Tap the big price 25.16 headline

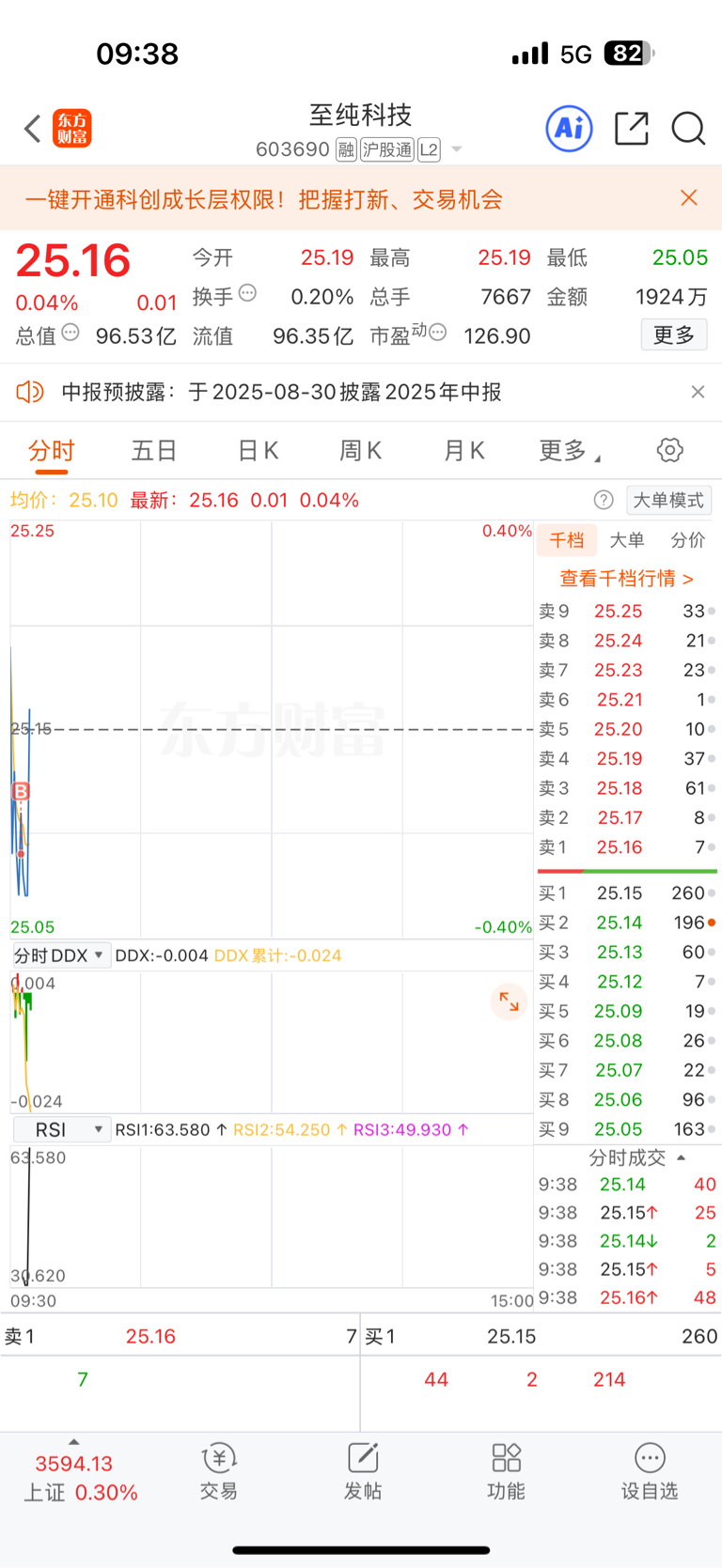pyautogui.click(x=73, y=260)
